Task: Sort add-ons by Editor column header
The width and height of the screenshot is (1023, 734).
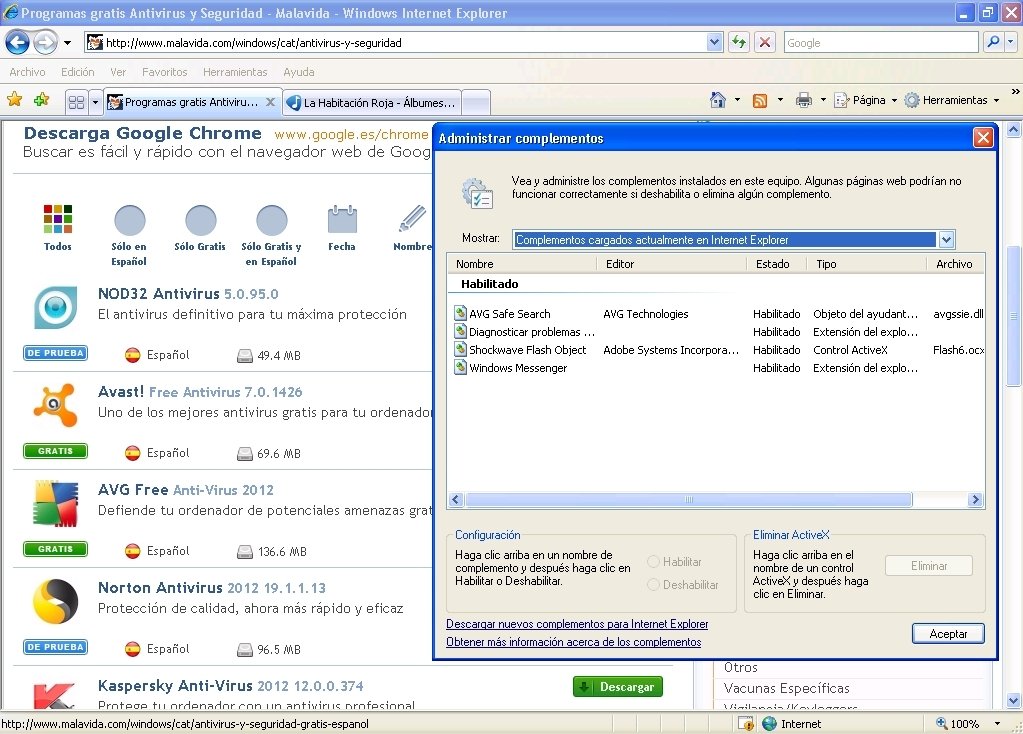Action: (x=671, y=264)
